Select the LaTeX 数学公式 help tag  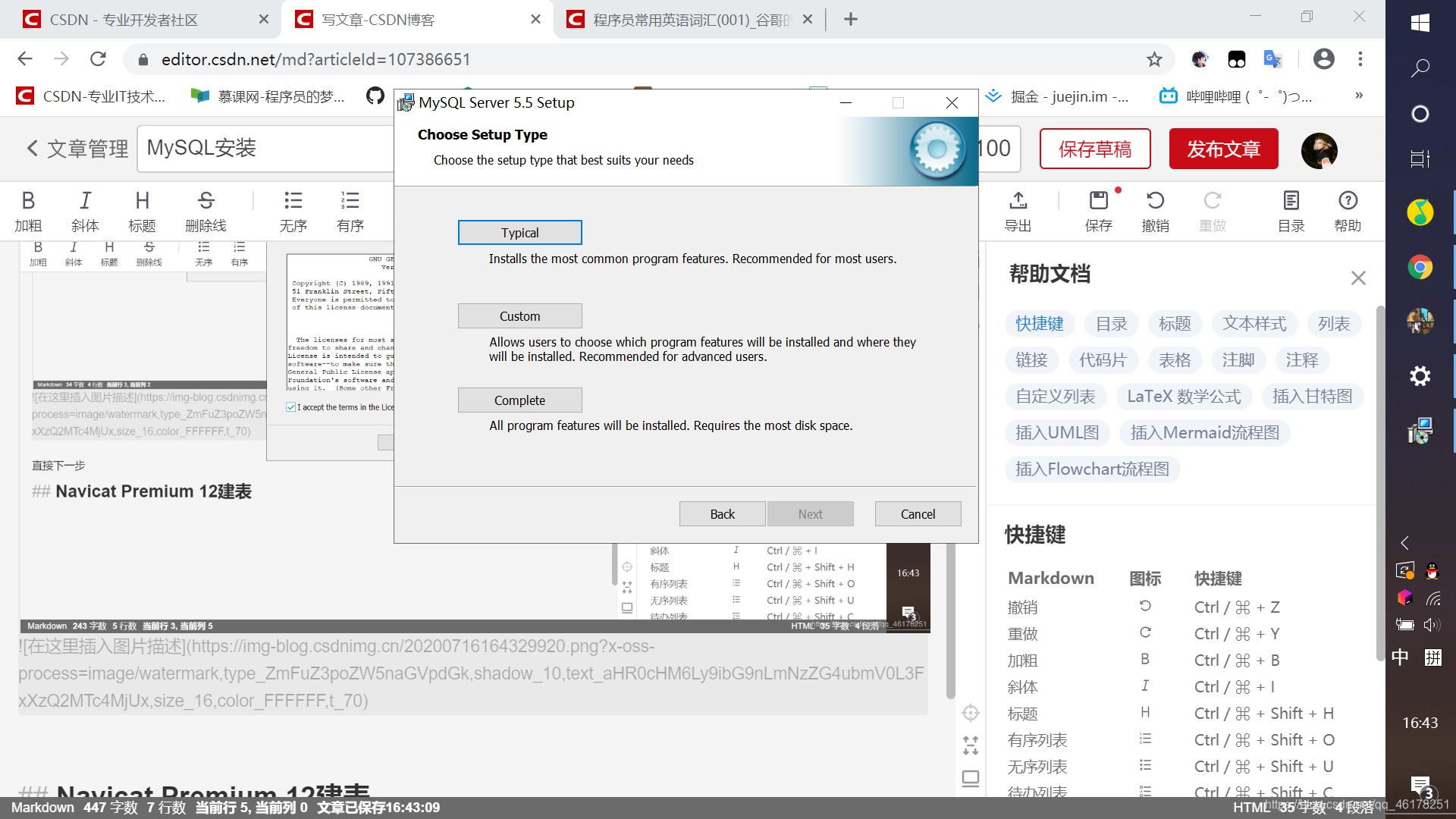coord(1184,397)
